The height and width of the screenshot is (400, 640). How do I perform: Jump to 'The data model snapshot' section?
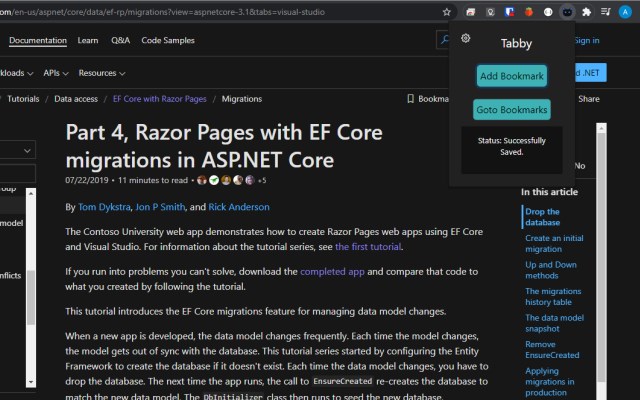coord(554,323)
